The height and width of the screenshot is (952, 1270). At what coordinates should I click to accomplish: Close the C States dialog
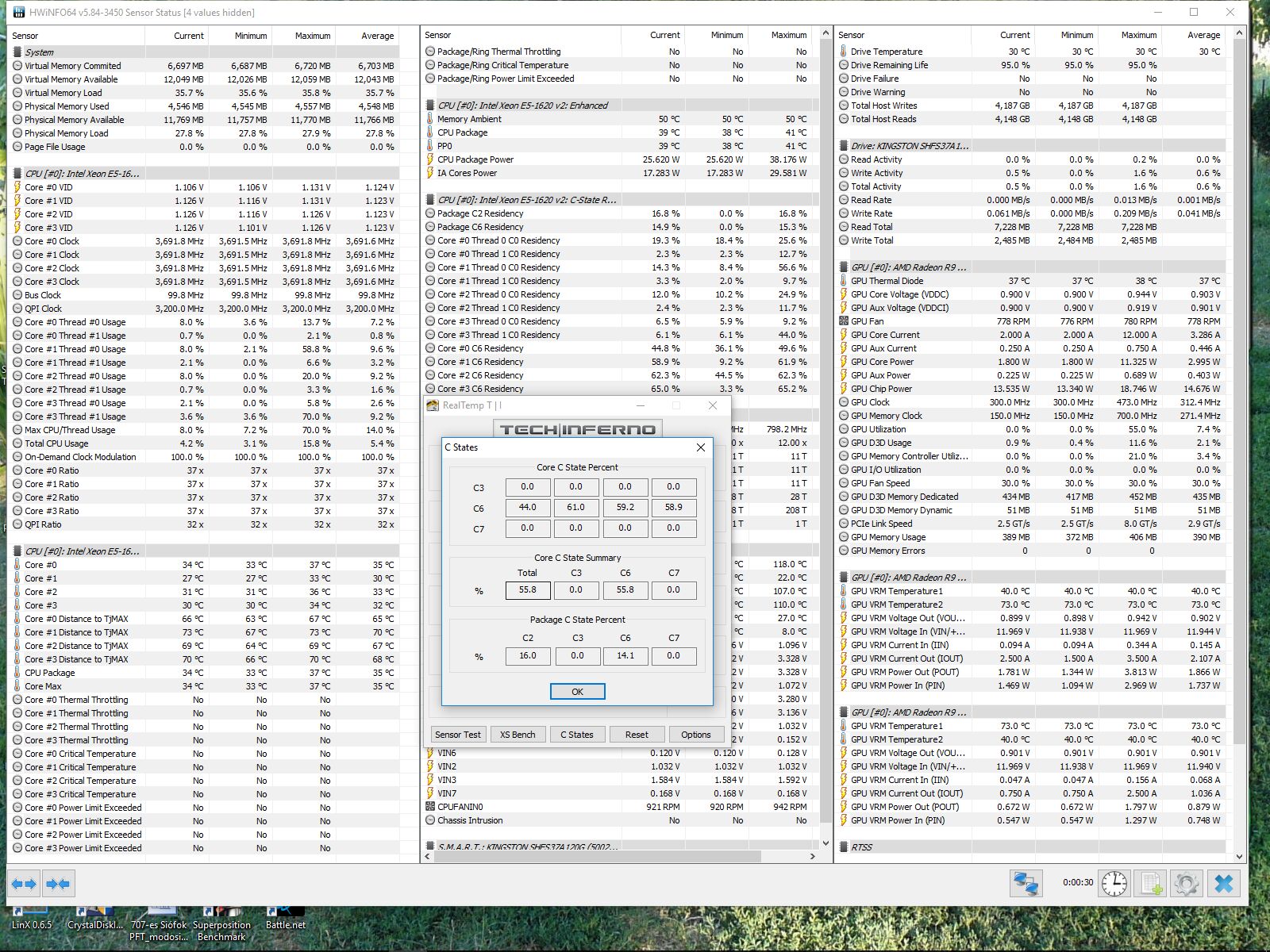701,447
